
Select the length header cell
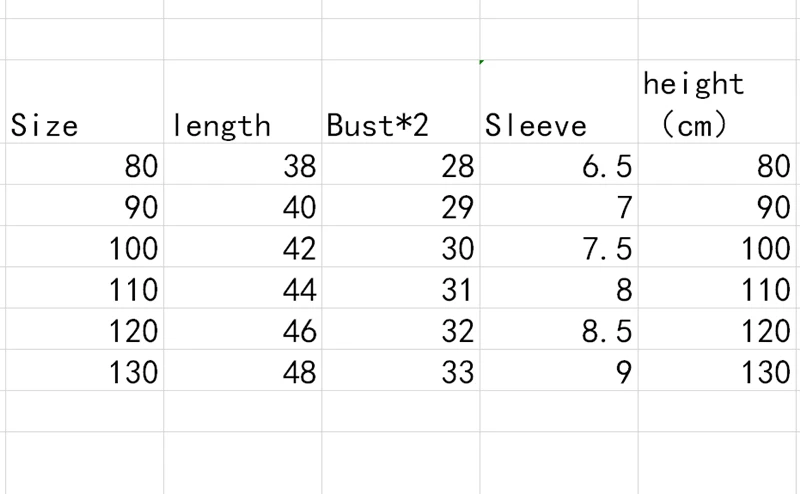[243, 102]
